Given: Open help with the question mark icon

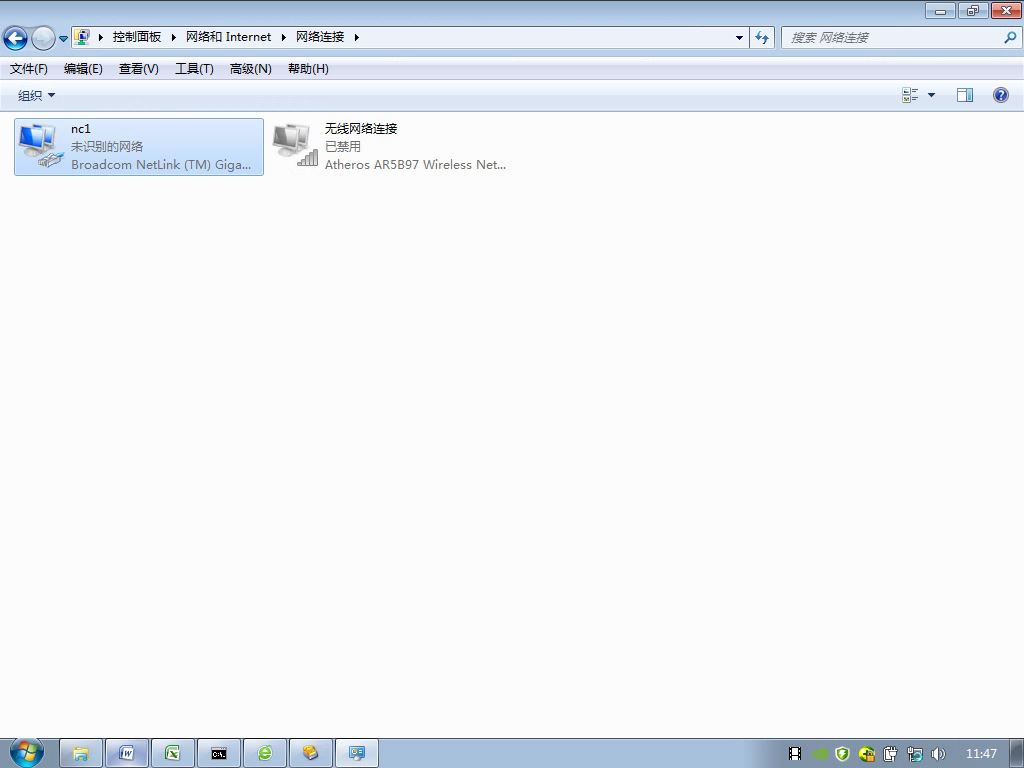Looking at the screenshot, I should click(x=1000, y=95).
